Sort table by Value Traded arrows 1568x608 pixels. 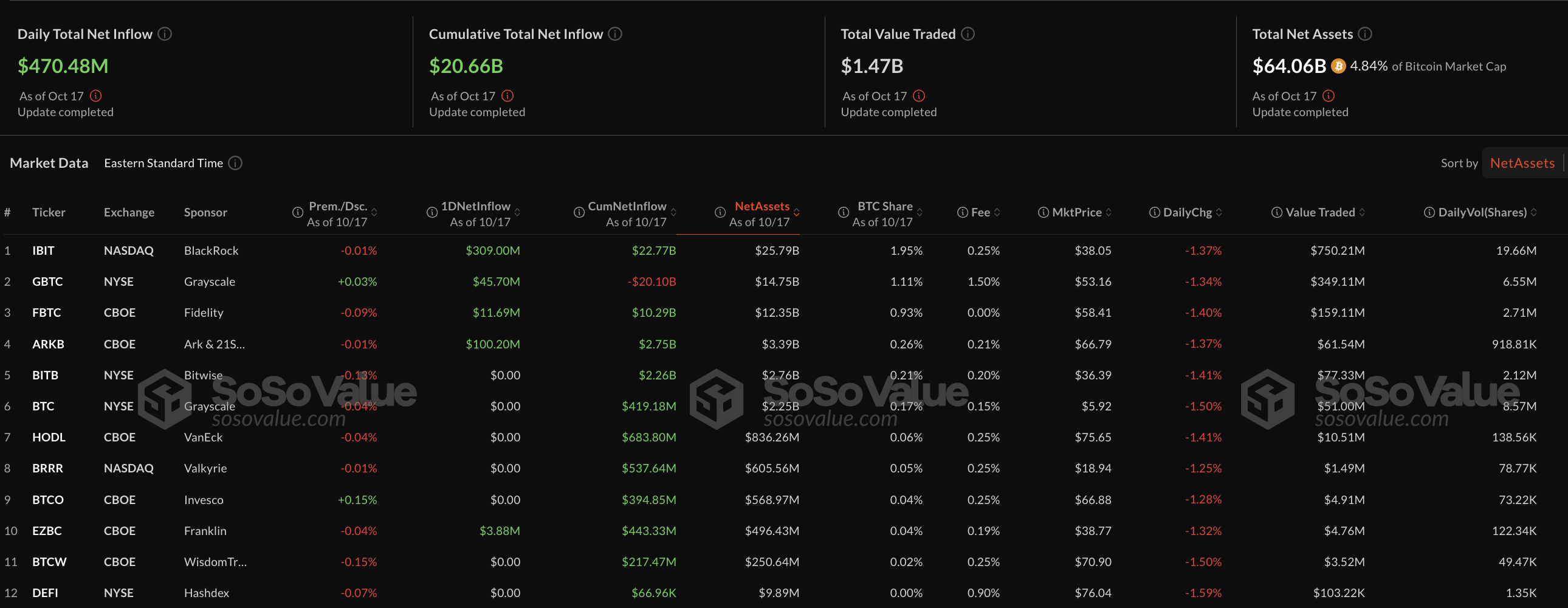click(x=1361, y=212)
